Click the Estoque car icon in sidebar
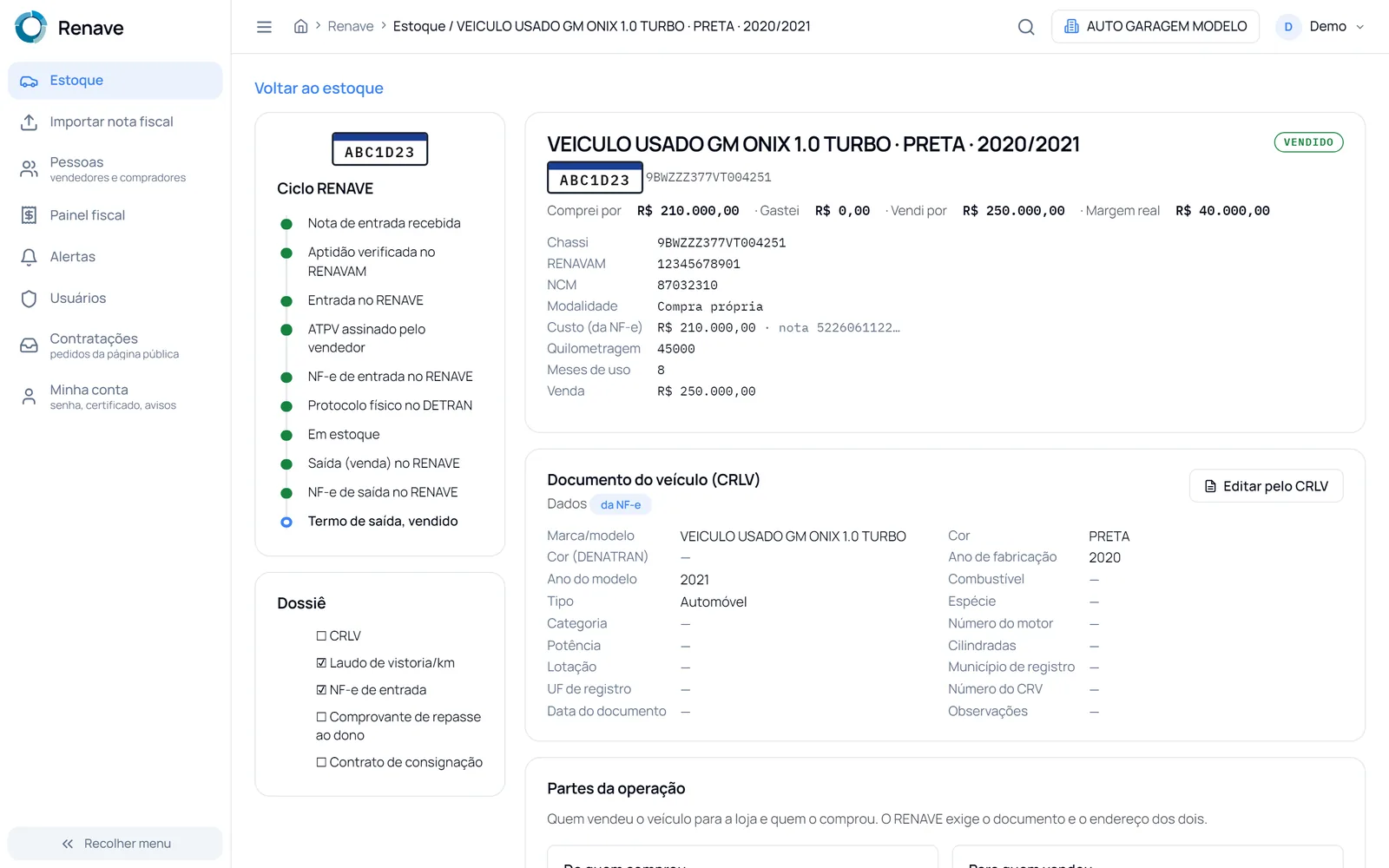 pyautogui.click(x=29, y=81)
